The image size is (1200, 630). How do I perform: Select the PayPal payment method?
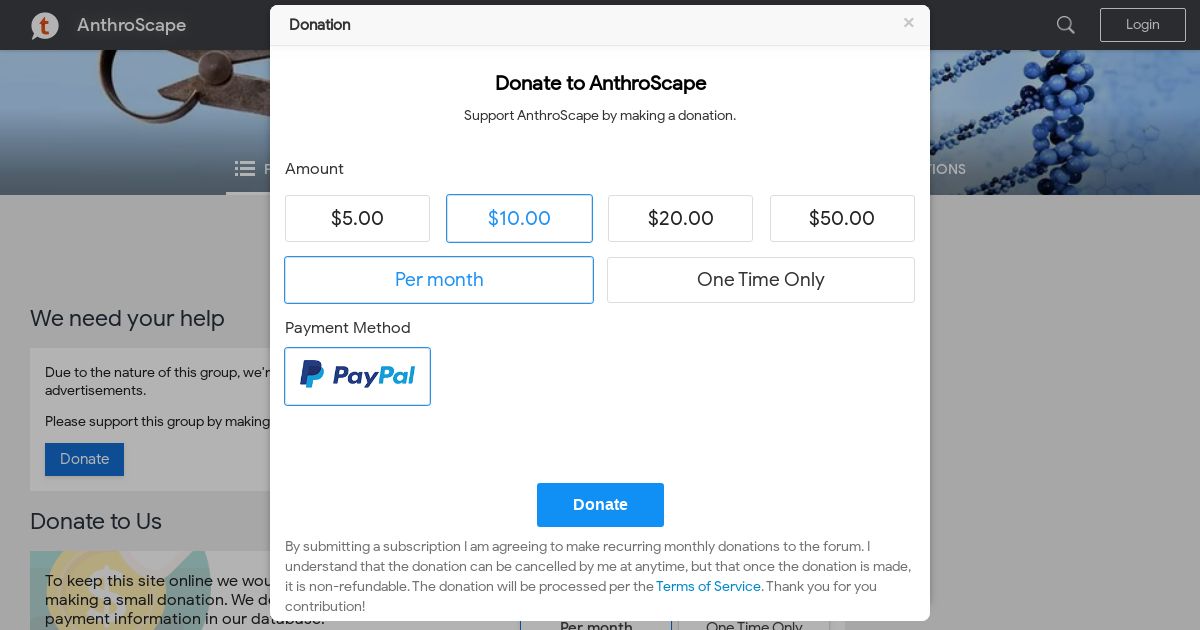(x=357, y=376)
